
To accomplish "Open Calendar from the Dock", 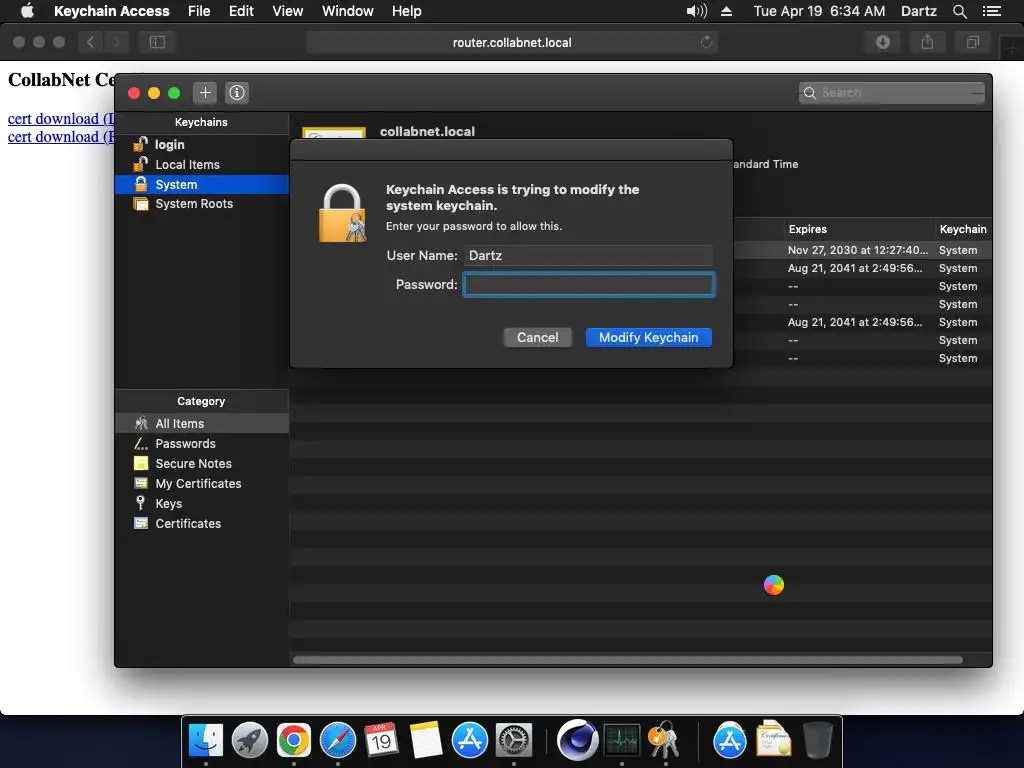I will point(381,741).
